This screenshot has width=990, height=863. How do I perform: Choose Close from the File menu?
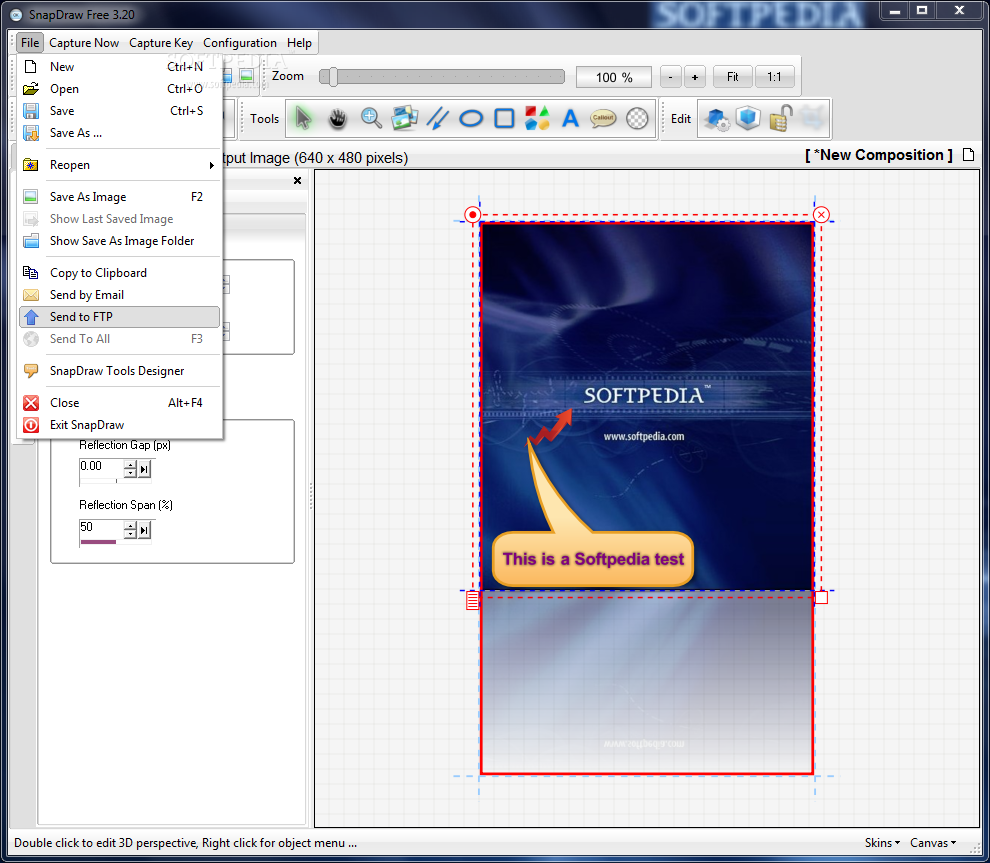pyautogui.click(x=120, y=403)
